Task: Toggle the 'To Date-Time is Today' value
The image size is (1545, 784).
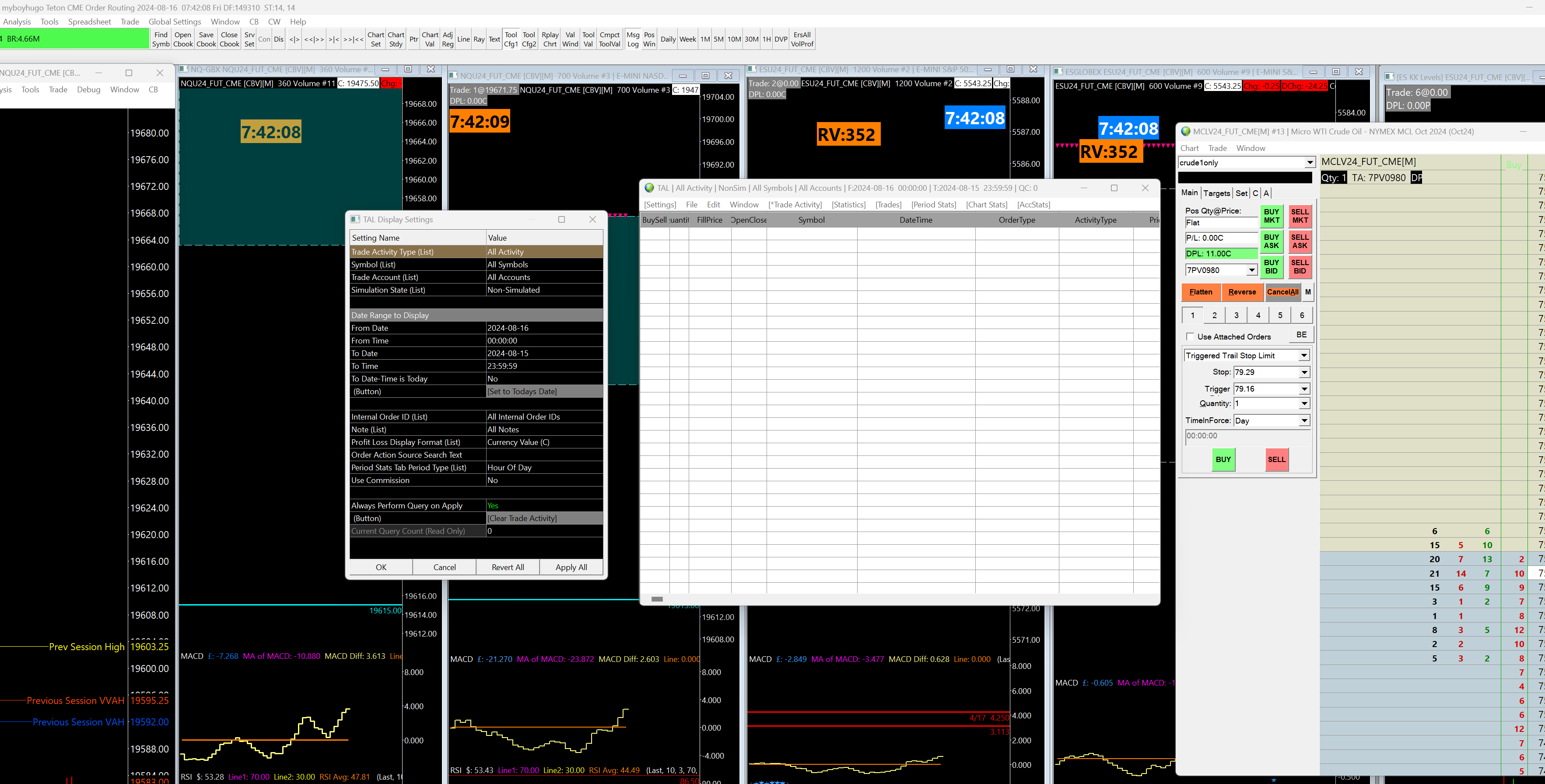Action: 543,378
